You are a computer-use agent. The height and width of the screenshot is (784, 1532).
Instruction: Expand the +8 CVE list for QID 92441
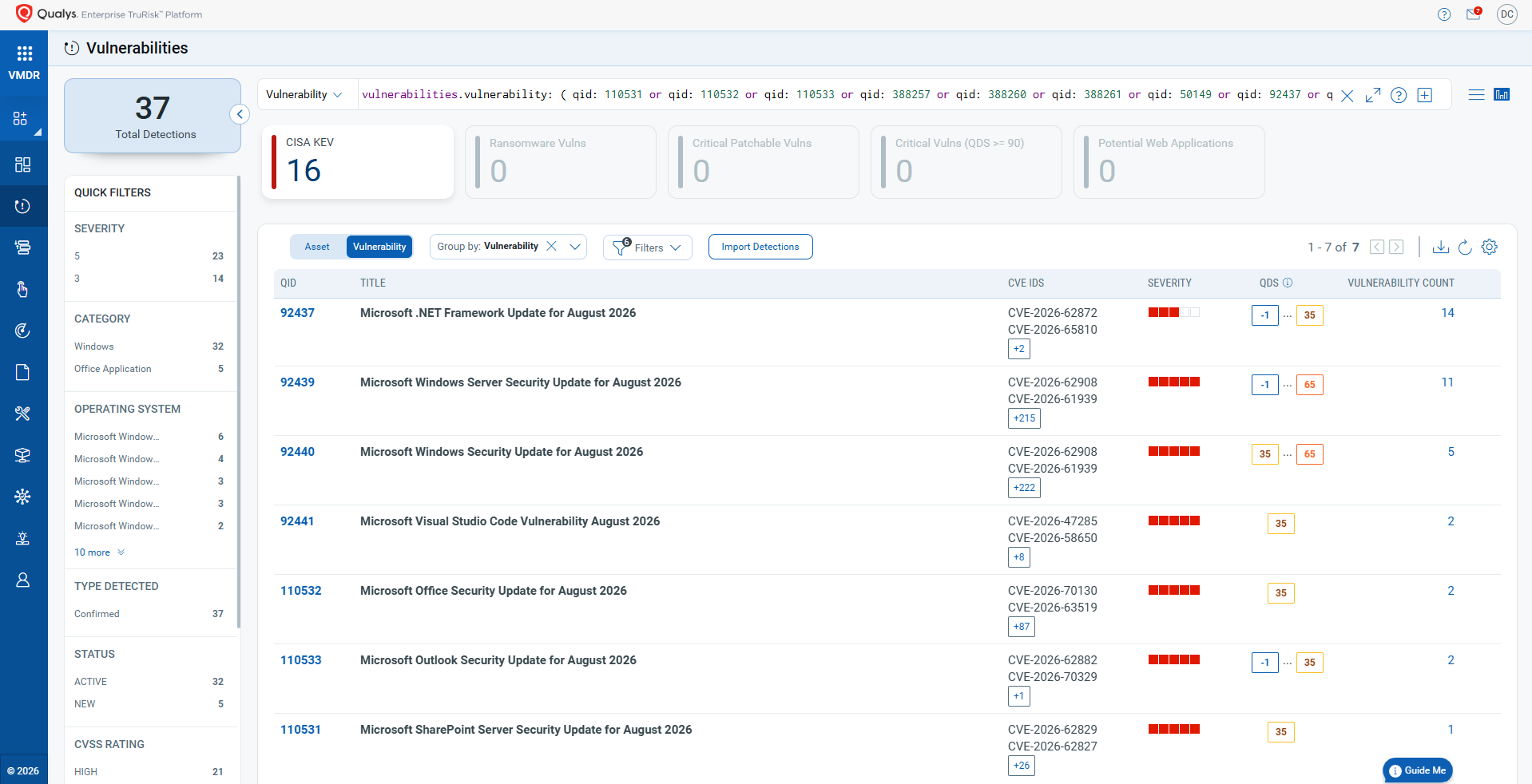point(1019,557)
